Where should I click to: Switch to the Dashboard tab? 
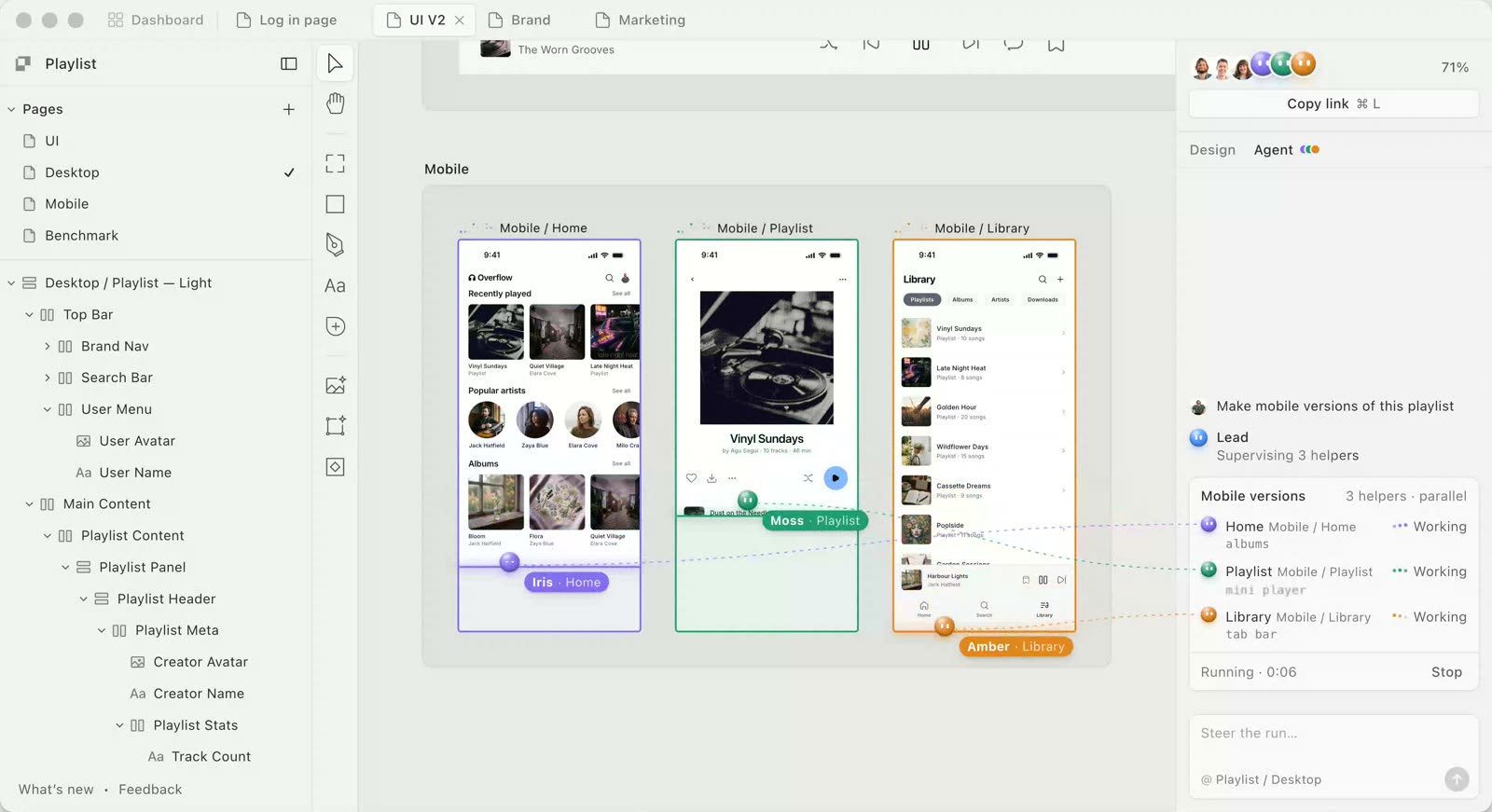156,20
